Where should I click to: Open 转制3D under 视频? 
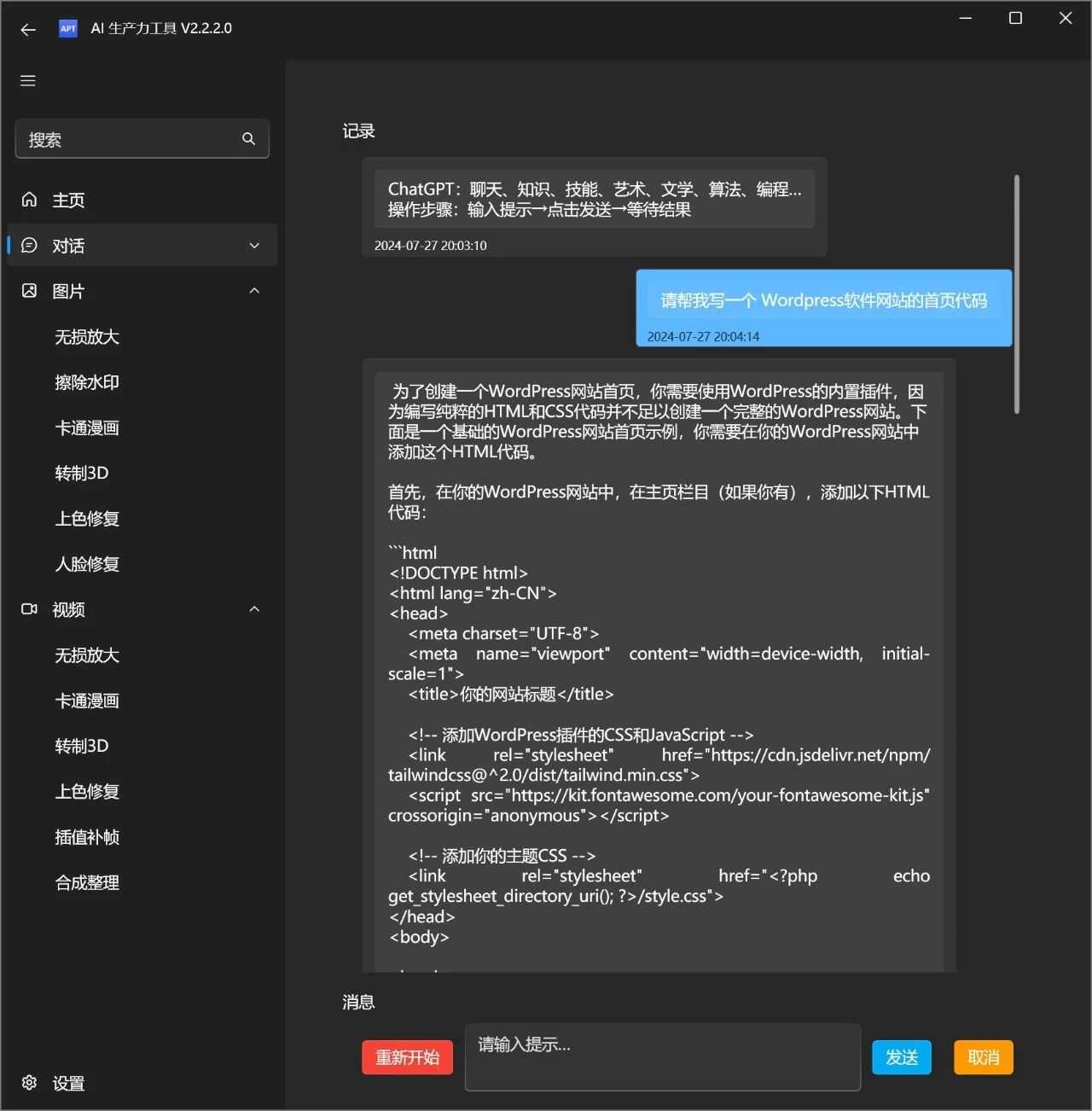click(82, 746)
